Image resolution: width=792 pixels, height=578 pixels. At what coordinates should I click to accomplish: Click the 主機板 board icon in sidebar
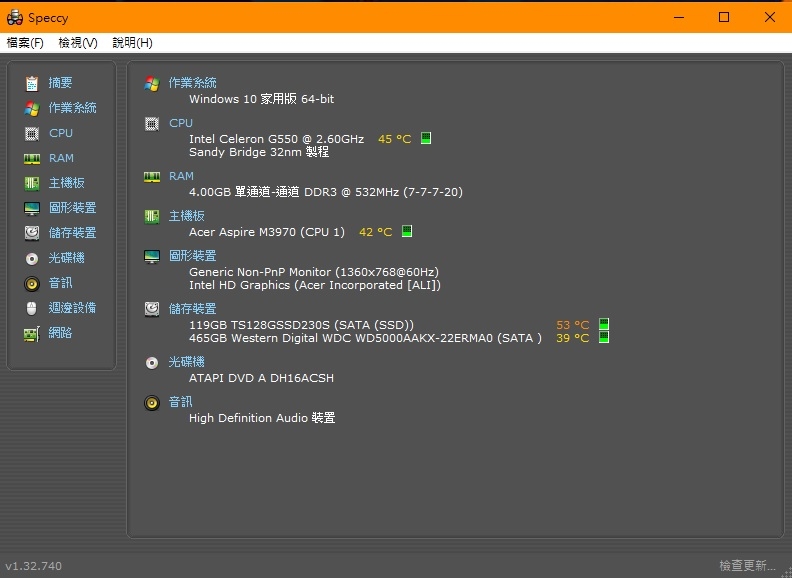(32, 183)
